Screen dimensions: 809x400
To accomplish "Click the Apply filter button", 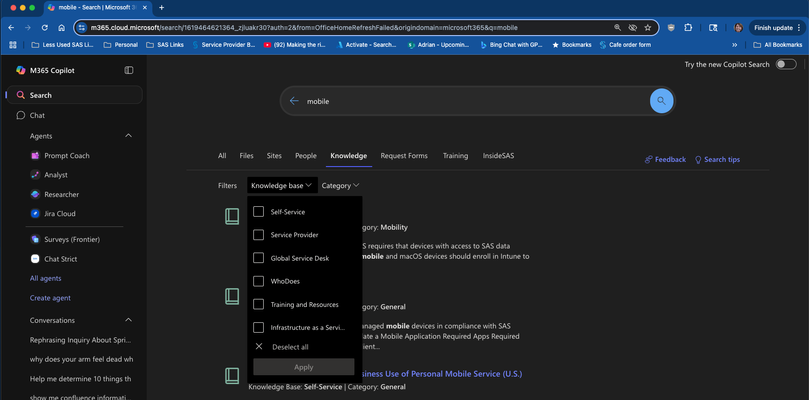I will 303,367.
